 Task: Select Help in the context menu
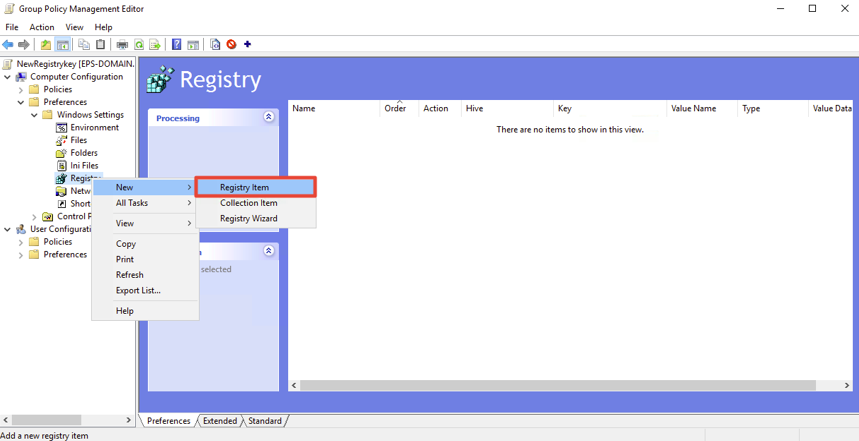(x=145, y=311)
